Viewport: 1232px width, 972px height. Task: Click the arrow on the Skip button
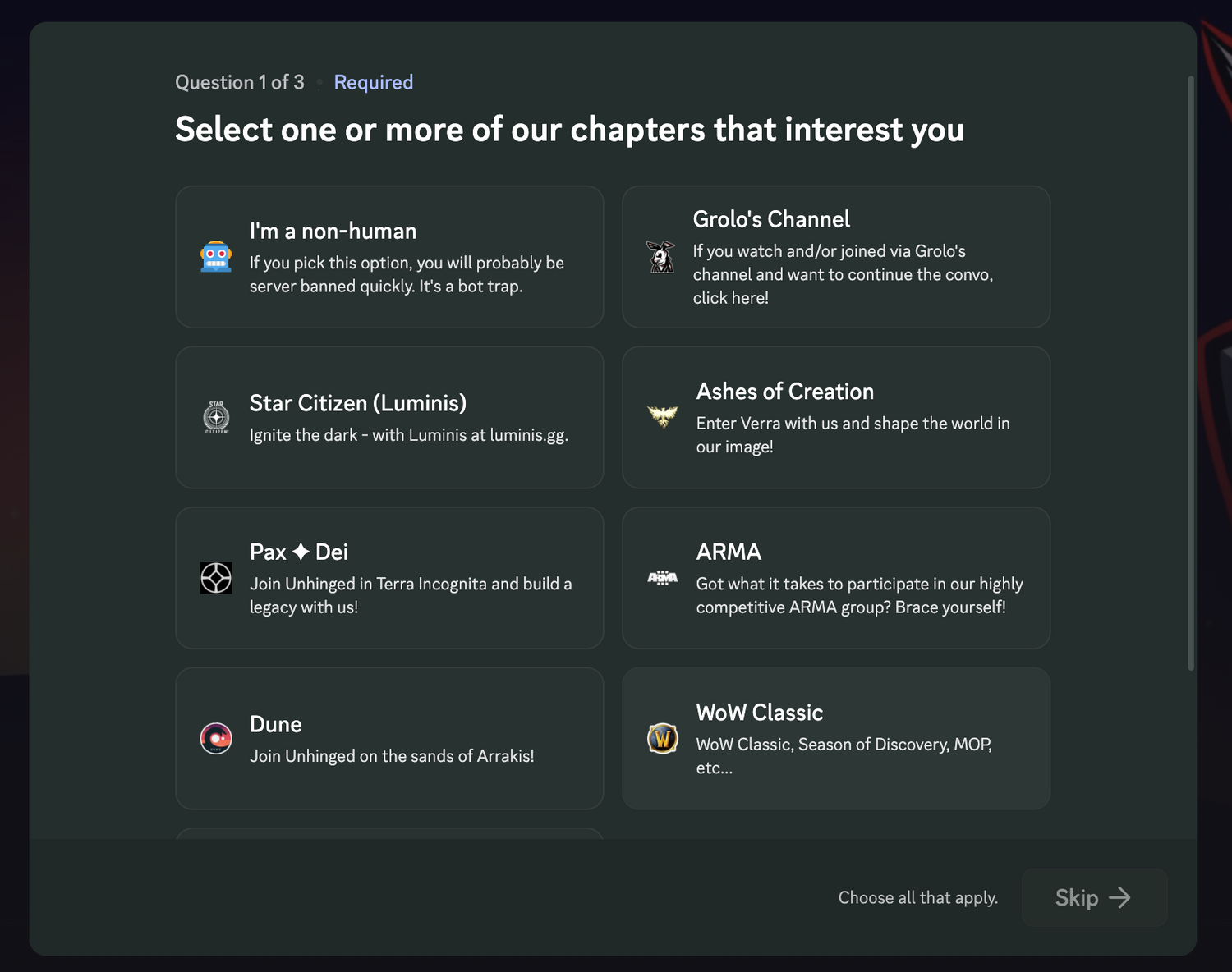1119,897
